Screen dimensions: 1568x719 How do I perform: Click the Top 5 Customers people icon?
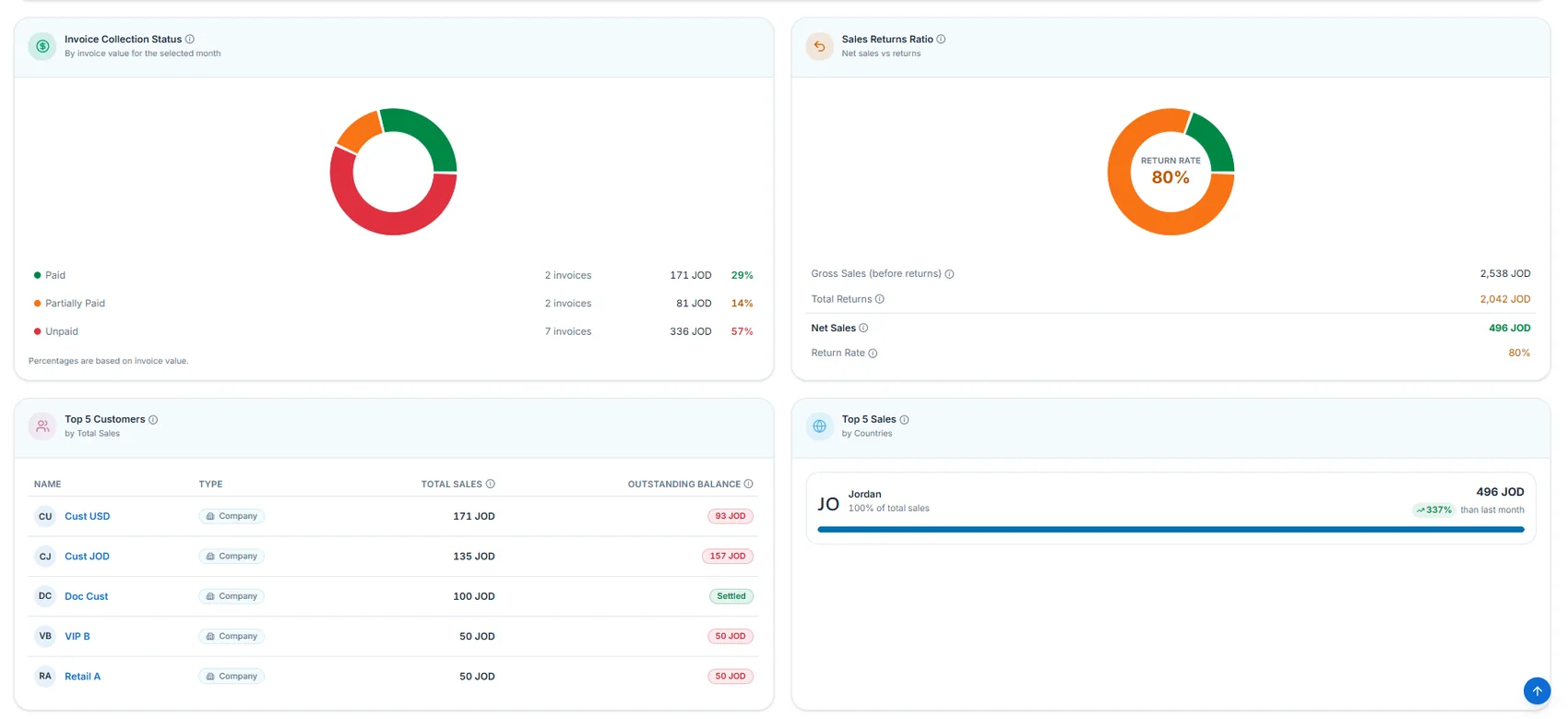point(42,426)
